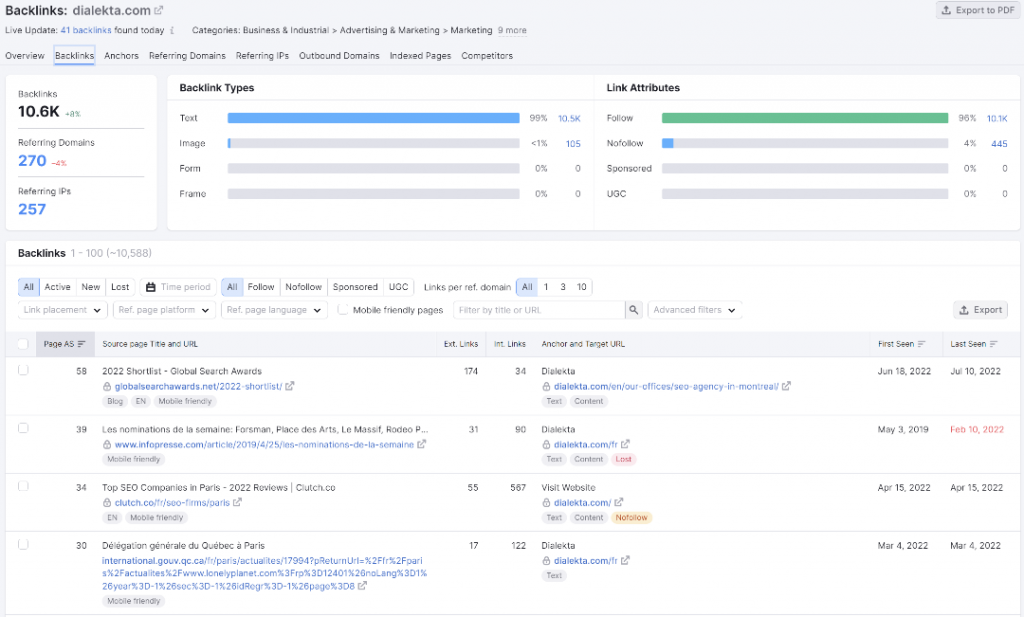
Task: Switch to the Anchors tab
Action: pyautogui.click(x=121, y=56)
